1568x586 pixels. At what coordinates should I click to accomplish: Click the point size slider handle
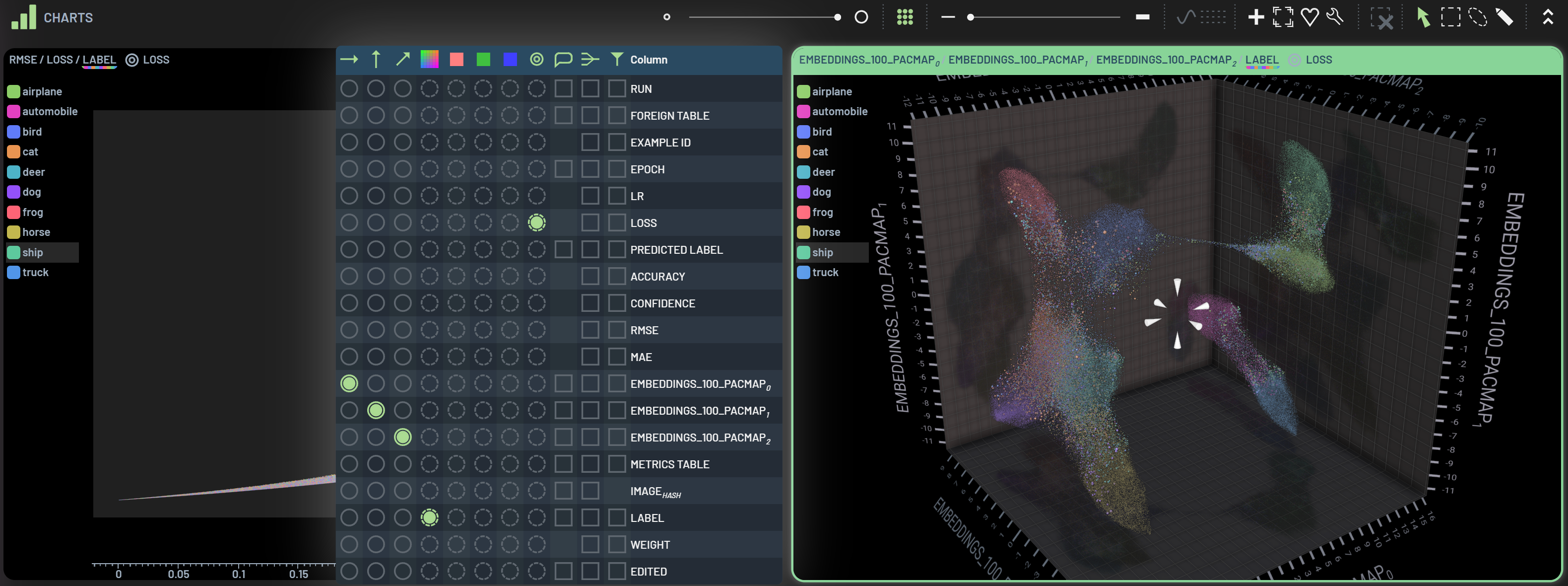coord(838,17)
